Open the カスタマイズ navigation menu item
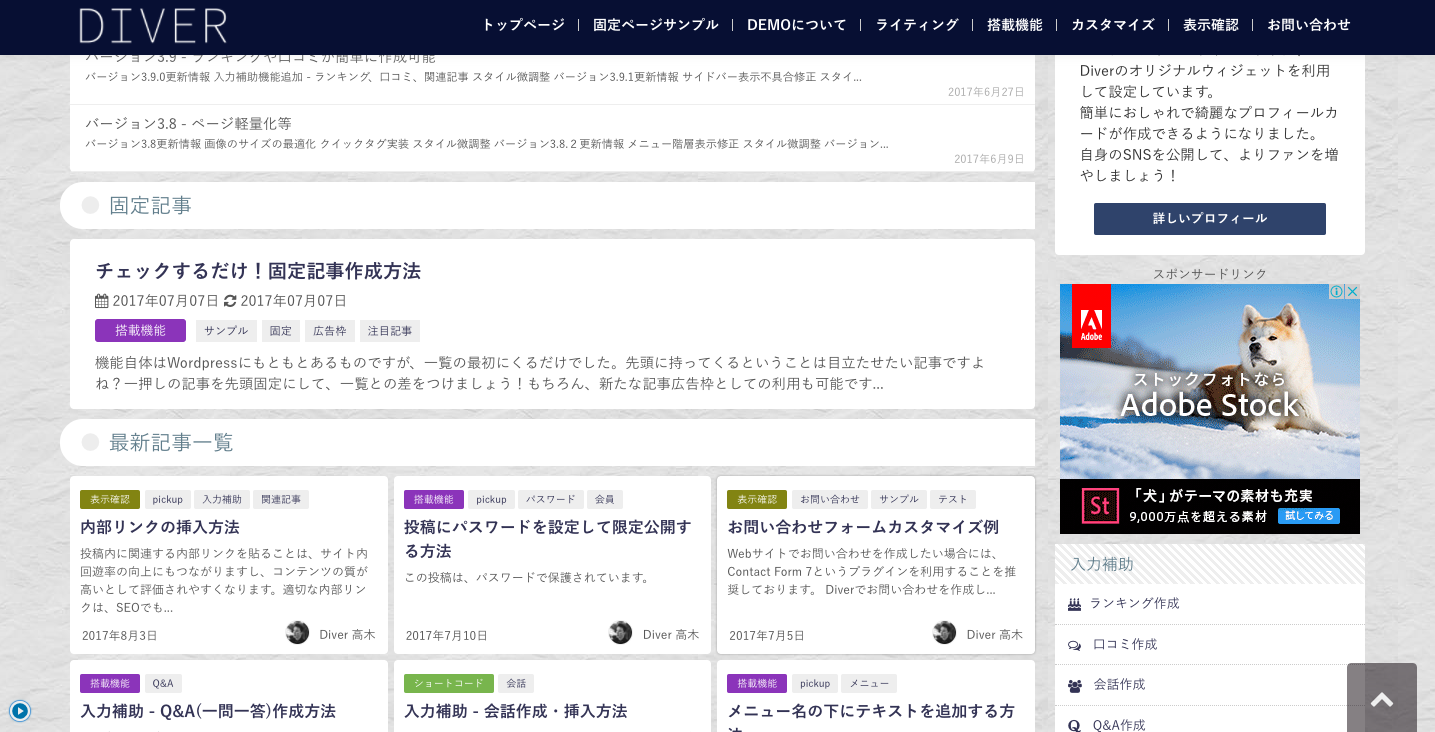Viewport: 1435px width, 732px height. (x=1112, y=25)
